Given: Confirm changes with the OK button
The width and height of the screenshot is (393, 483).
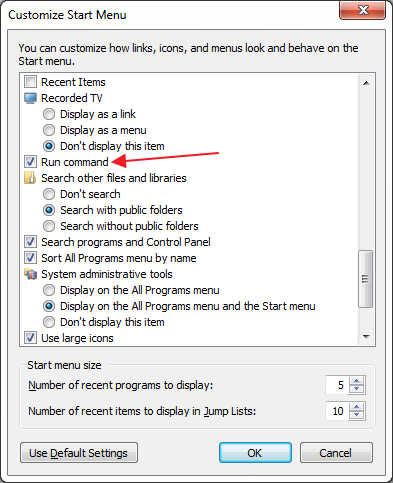Looking at the screenshot, I should tap(255, 453).
